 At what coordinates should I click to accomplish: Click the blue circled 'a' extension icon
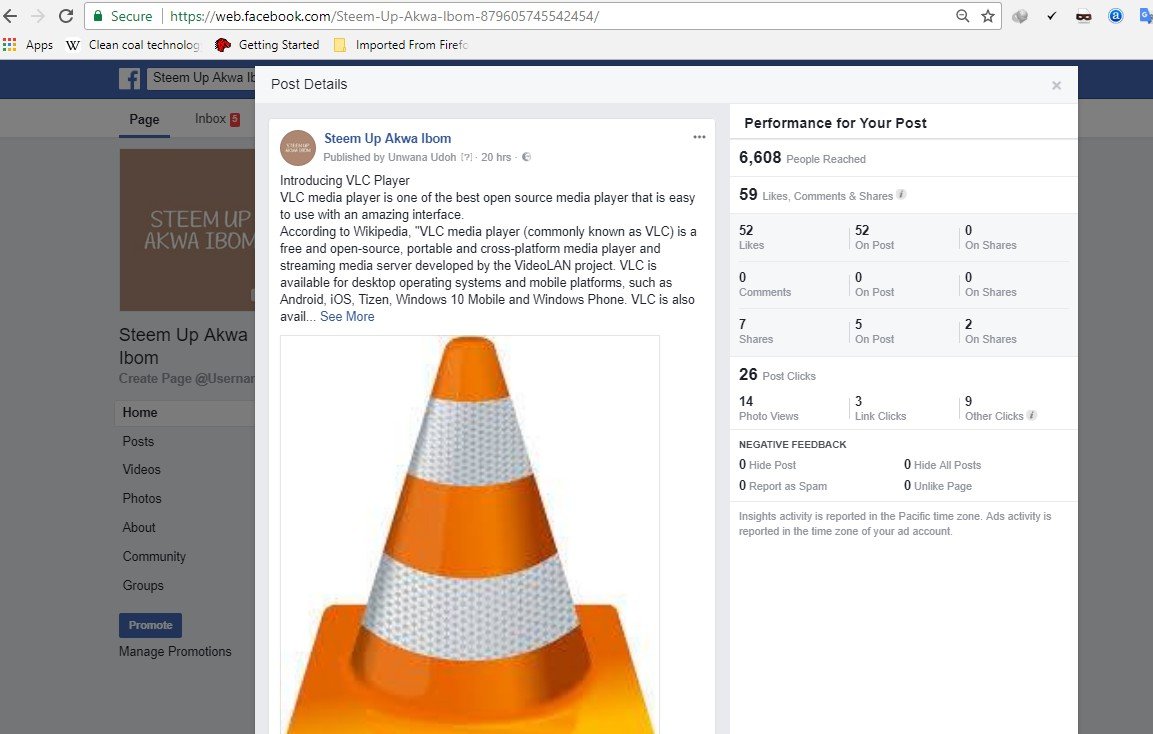pyautogui.click(x=1115, y=15)
